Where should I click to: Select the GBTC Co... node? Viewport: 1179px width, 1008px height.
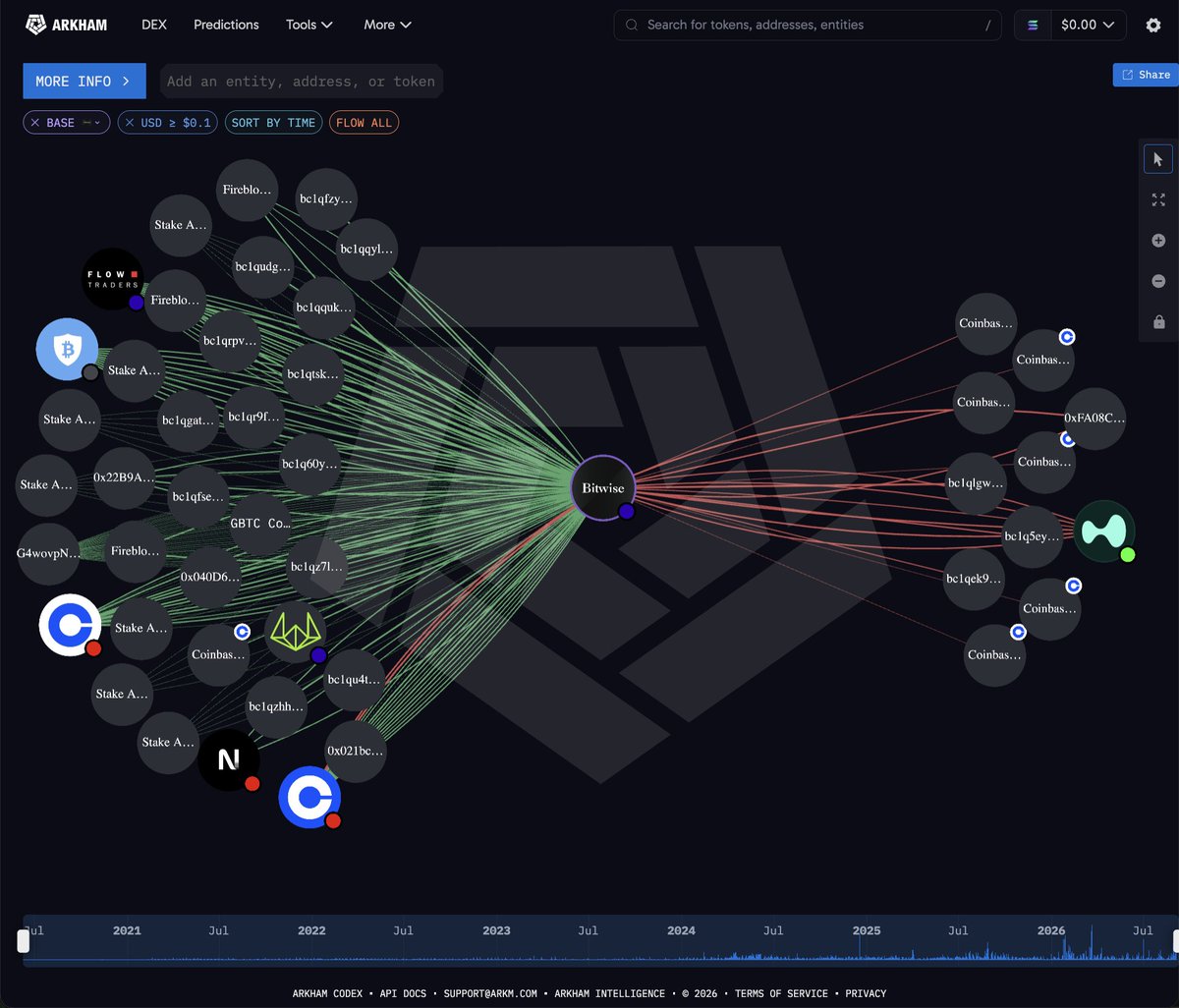260,524
